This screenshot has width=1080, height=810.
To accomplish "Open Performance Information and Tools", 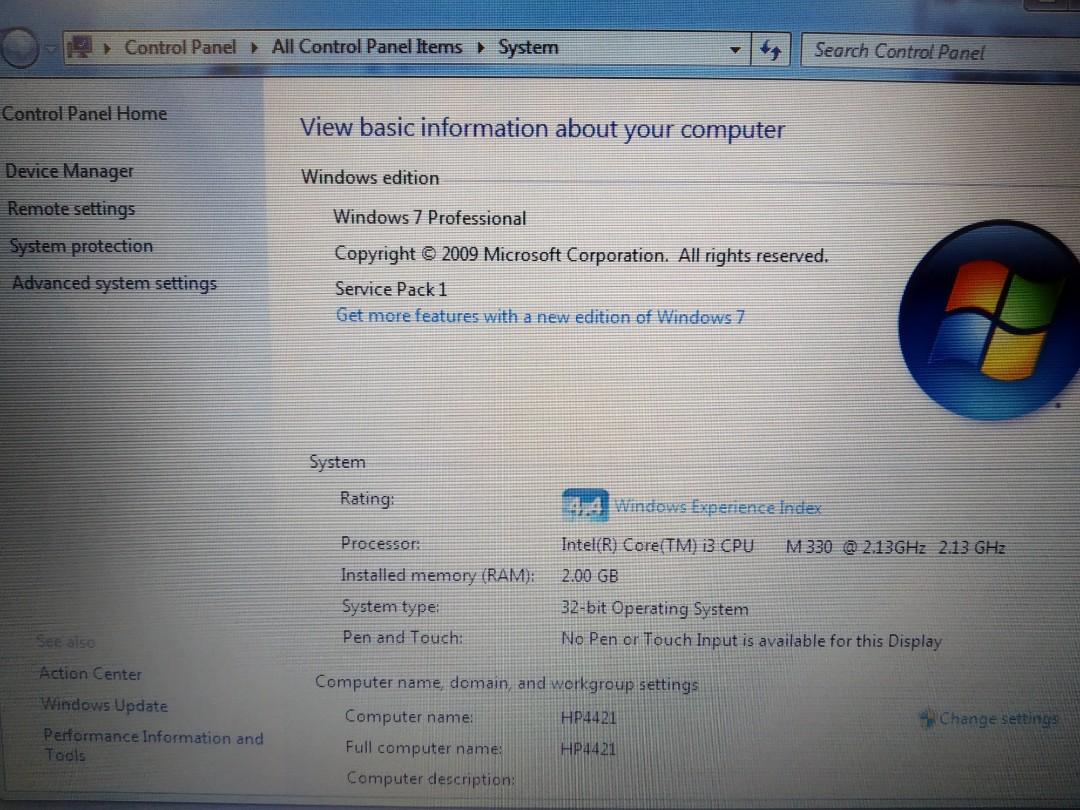I will tap(153, 745).
